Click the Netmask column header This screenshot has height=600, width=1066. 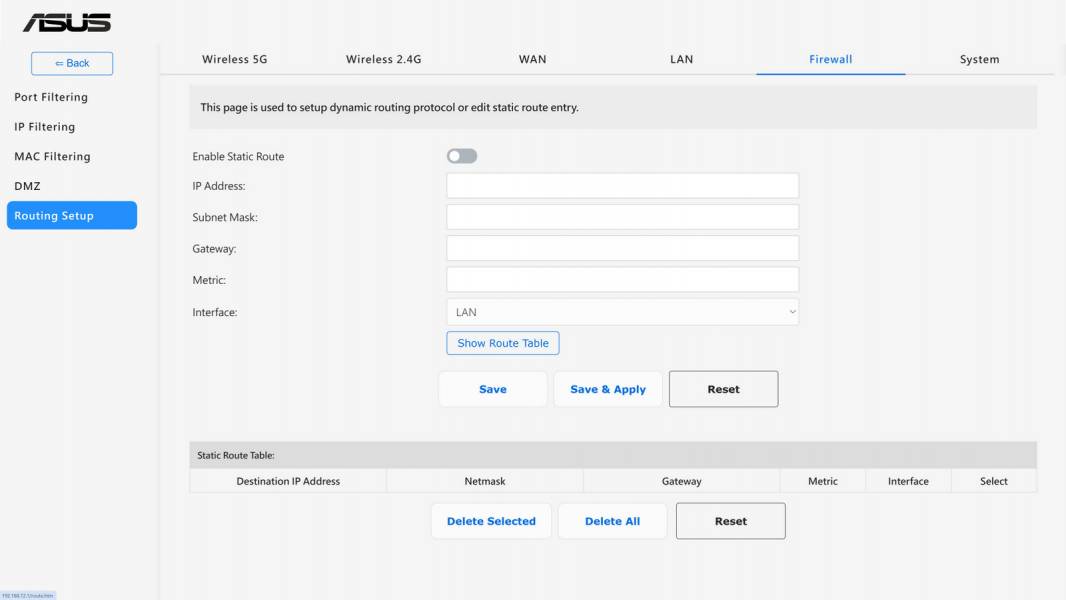(485, 481)
